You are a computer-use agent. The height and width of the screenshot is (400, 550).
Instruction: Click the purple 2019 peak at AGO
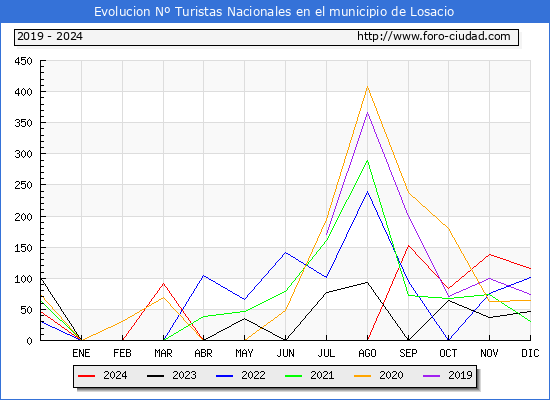click(367, 113)
